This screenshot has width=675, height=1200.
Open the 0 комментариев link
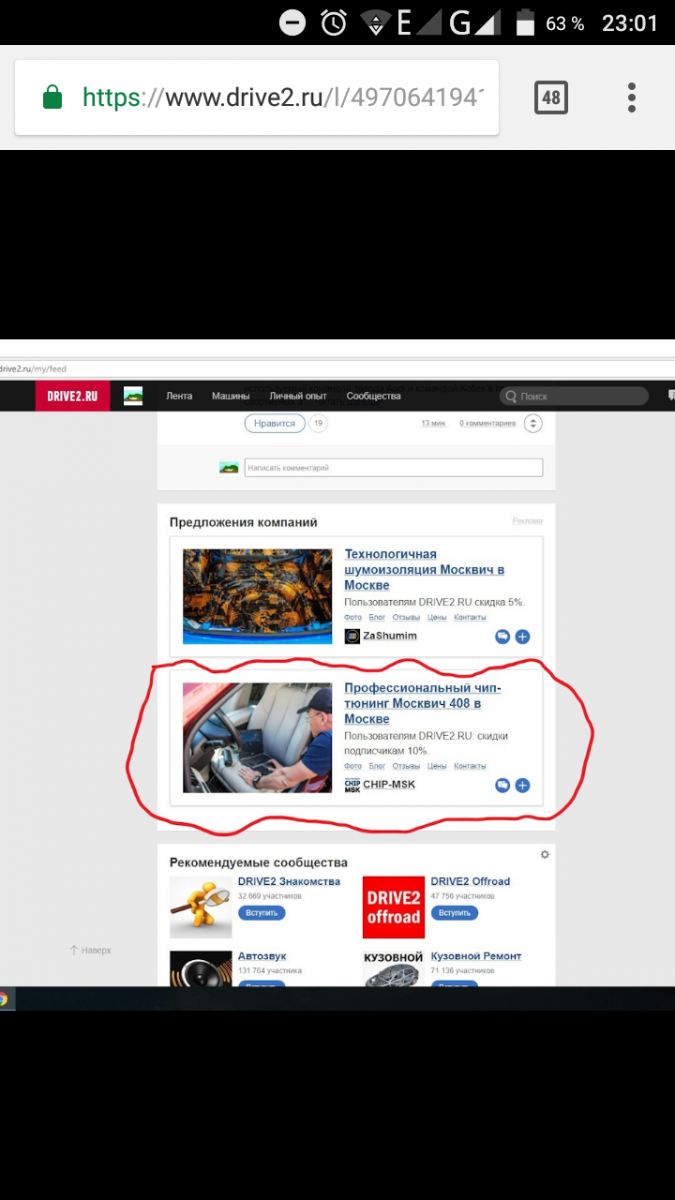(x=488, y=424)
